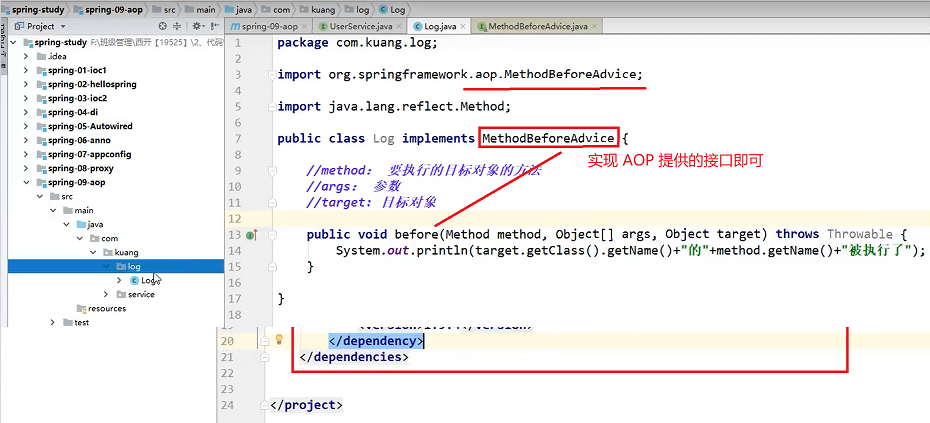Expand the spring-08-proxy module
Screen dimensions: 930x423
coord(26,168)
